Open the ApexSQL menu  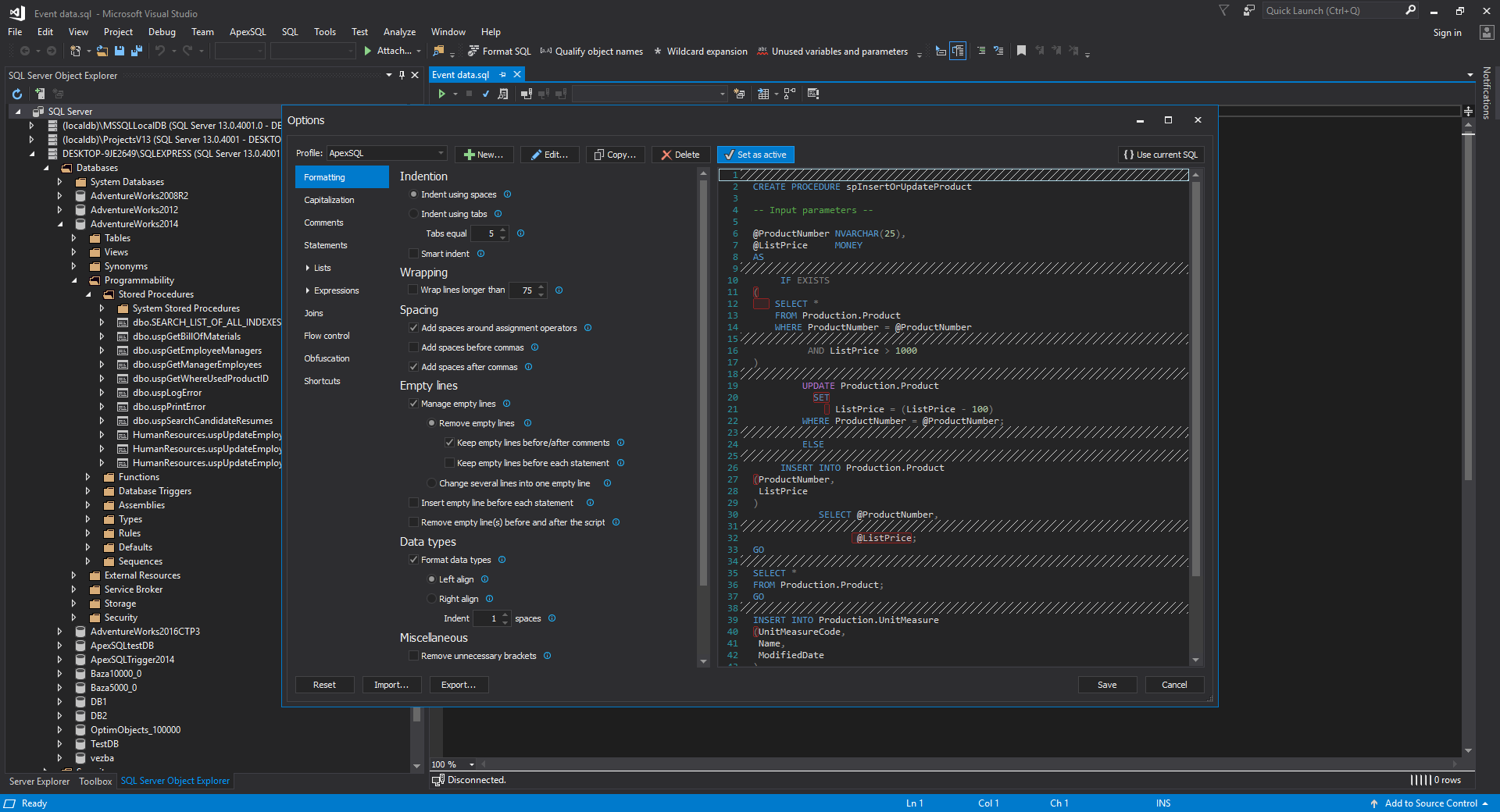point(247,32)
